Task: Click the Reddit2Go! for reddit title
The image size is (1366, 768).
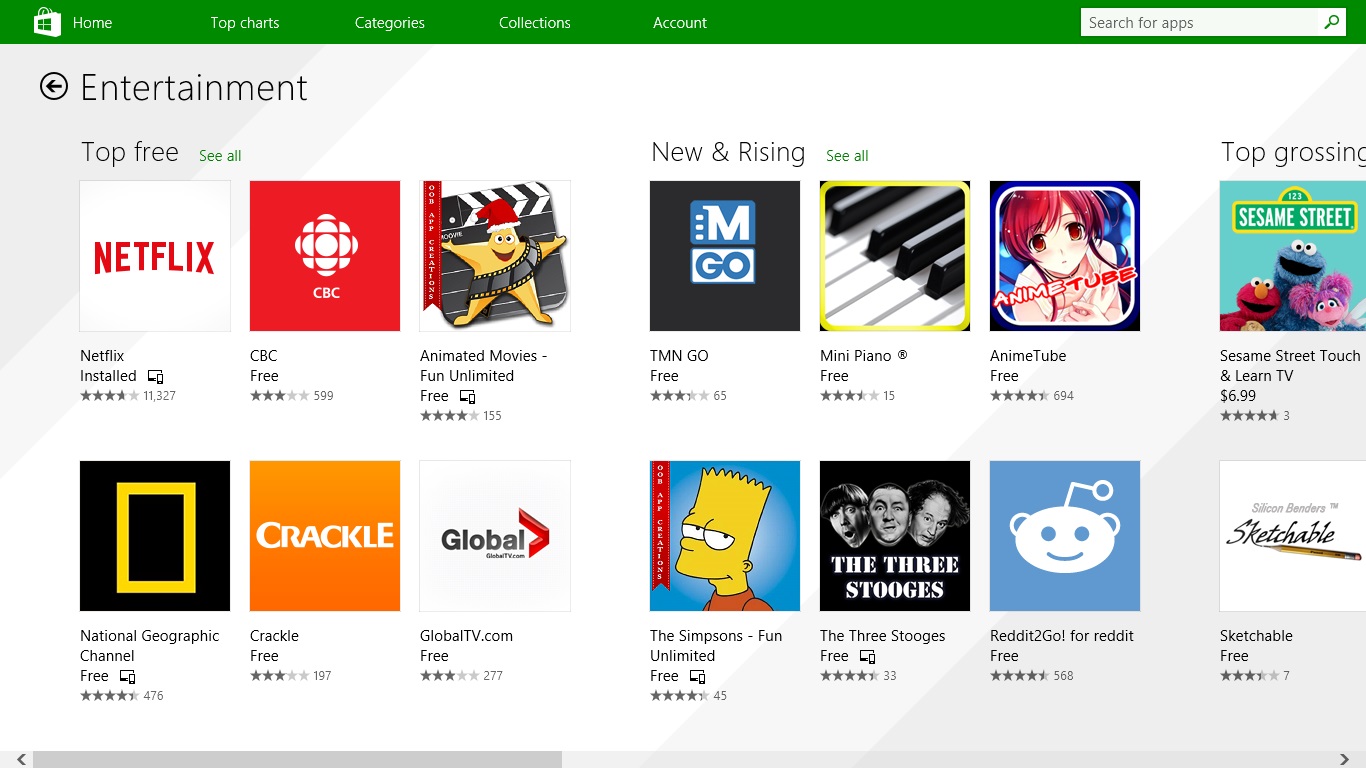Action: (1062, 636)
